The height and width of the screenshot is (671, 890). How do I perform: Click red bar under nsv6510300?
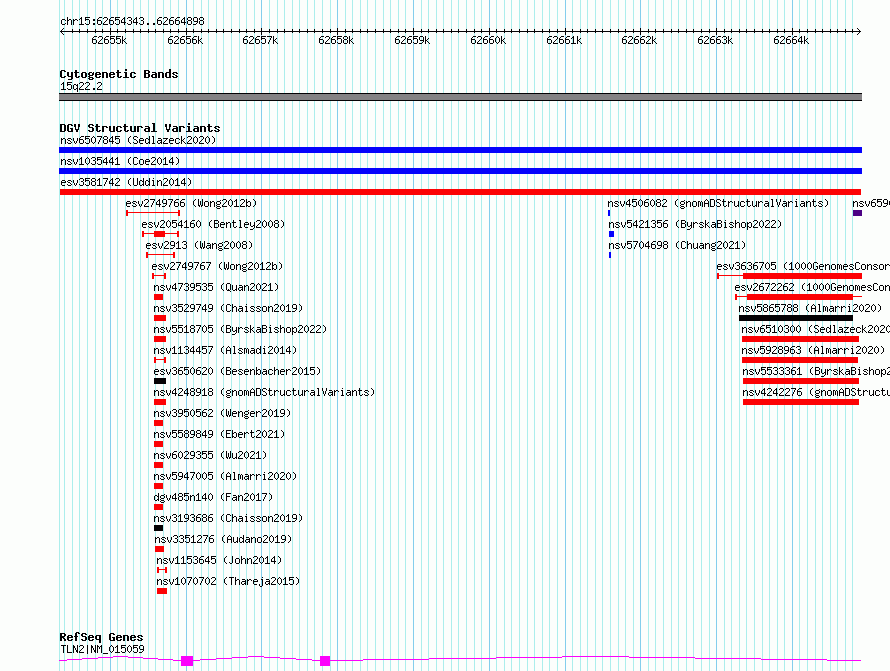pyautogui.click(x=800, y=339)
